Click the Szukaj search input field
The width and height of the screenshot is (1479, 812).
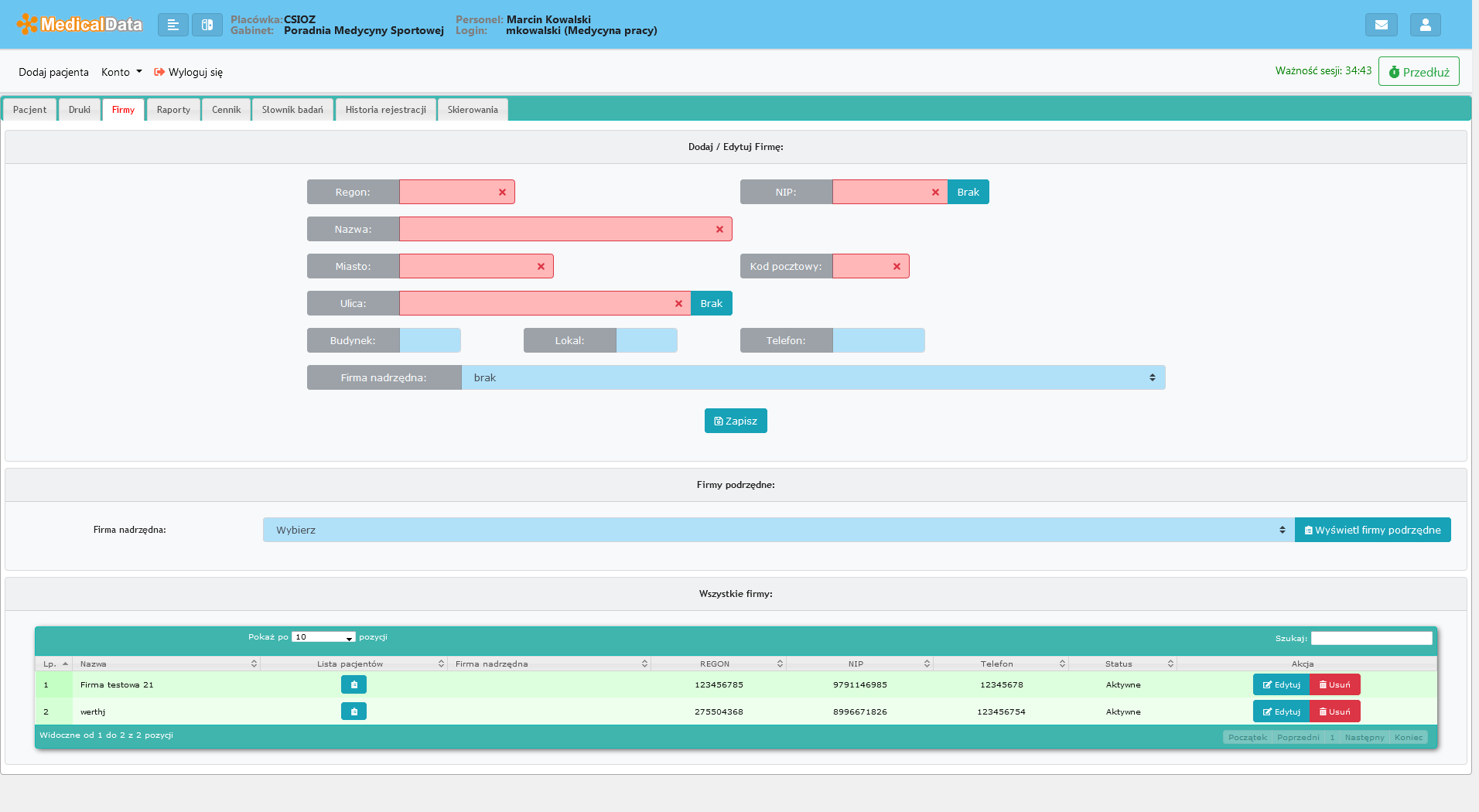point(1371,638)
